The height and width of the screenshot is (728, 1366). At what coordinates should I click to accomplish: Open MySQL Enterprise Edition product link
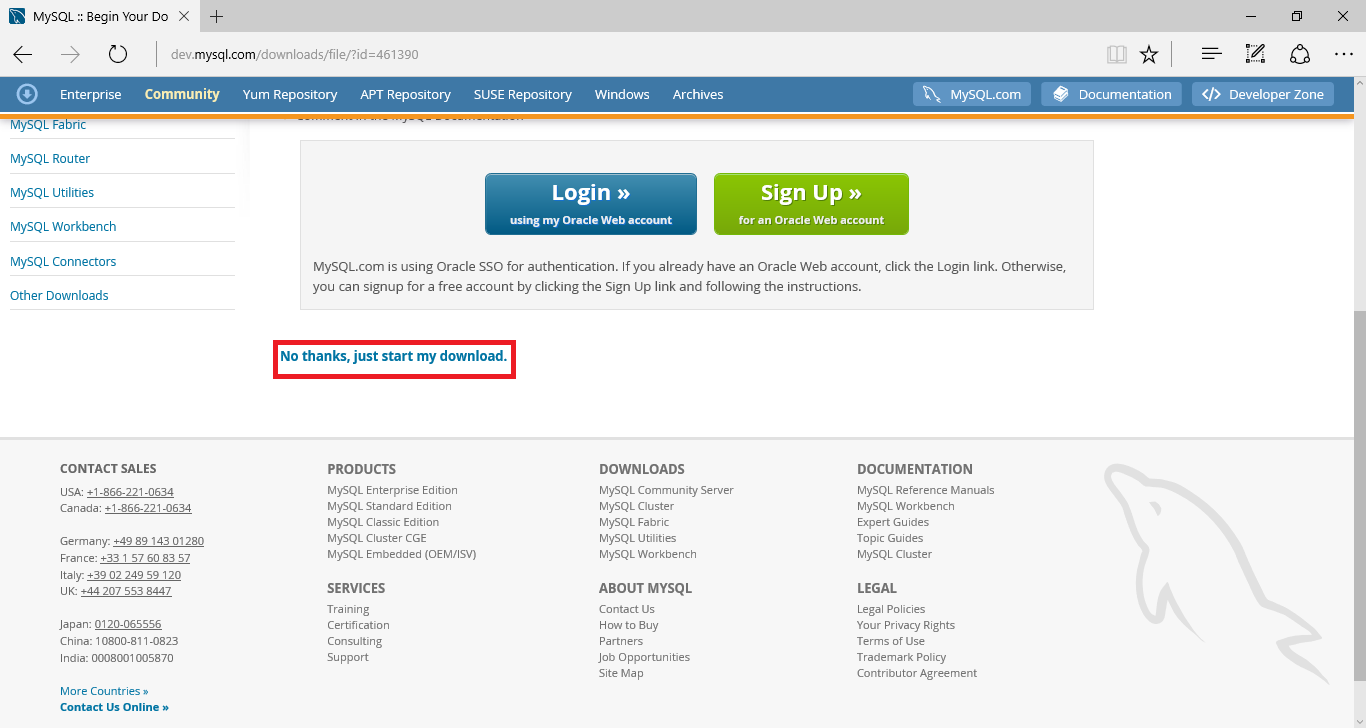tap(392, 490)
